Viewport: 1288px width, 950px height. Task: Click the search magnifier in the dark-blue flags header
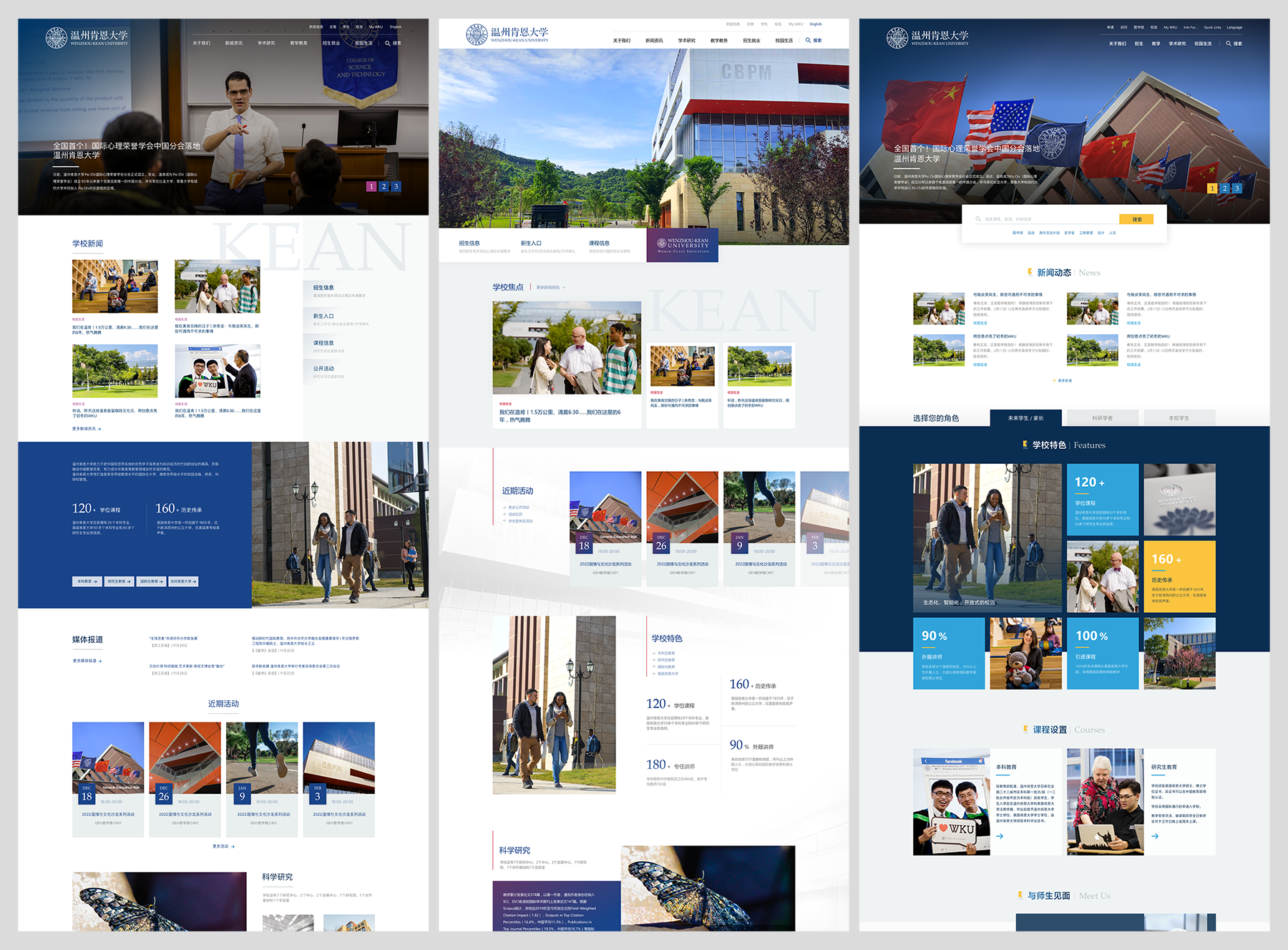(x=1229, y=44)
